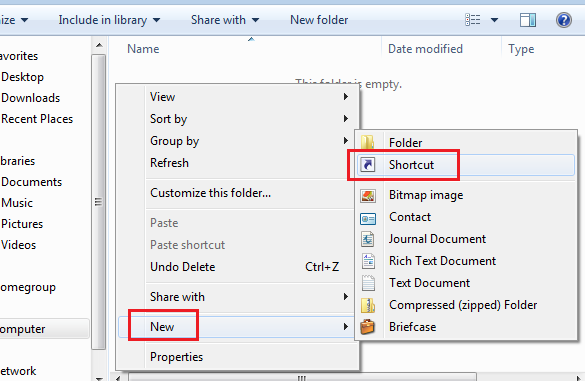Click the Folder icon in New submenu
The image size is (585, 381).
tap(367, 143)
